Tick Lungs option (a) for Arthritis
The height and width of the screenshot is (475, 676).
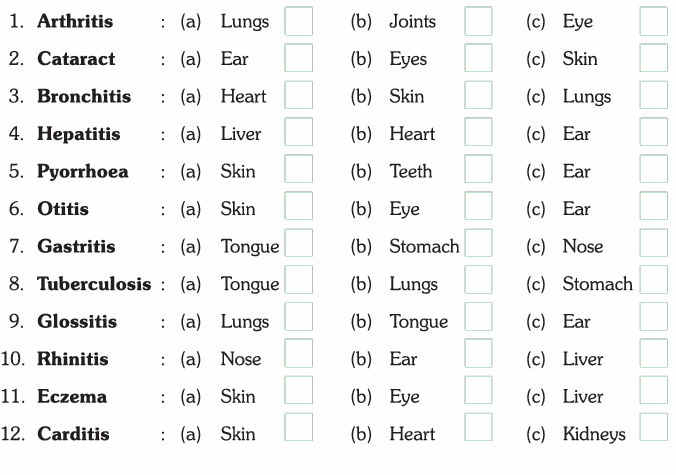[x=298, y=21]
